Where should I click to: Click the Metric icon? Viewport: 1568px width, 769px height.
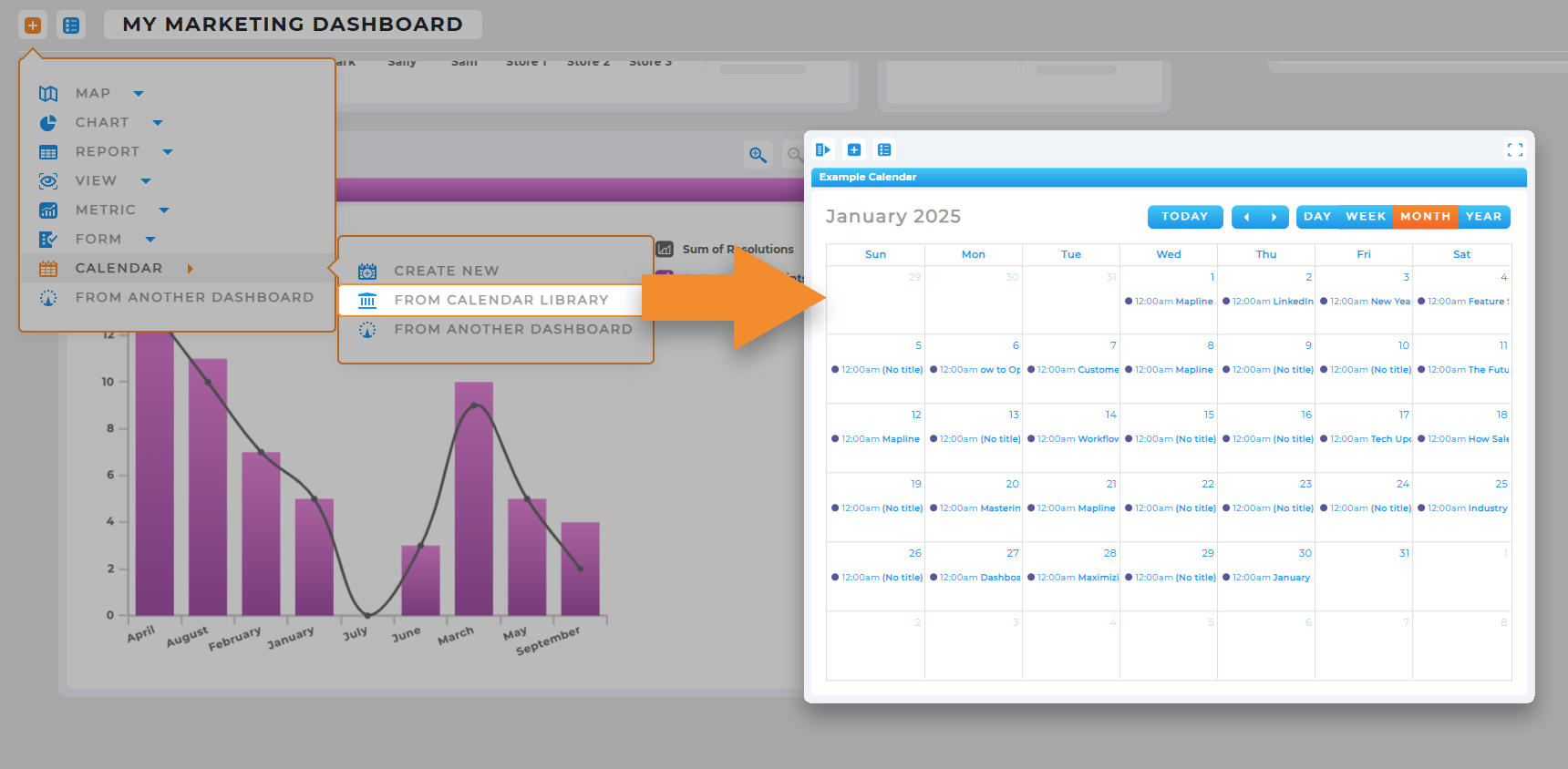click(48, 210)
